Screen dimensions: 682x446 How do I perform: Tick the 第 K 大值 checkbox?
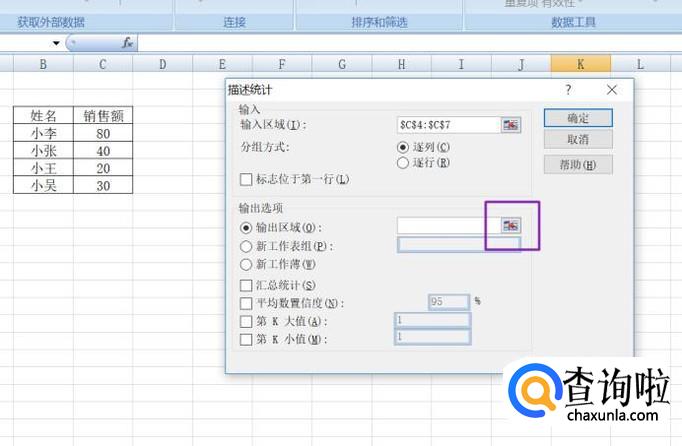pos(247,321)
